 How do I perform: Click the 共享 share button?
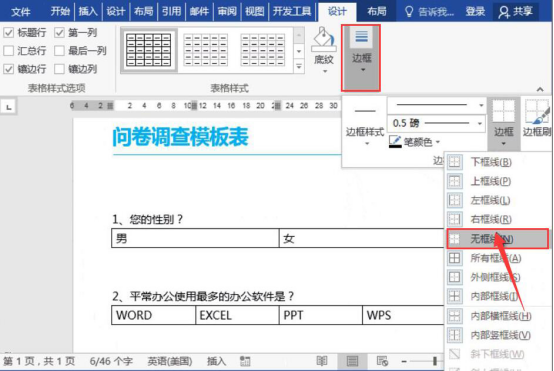(x=515, y=12)
